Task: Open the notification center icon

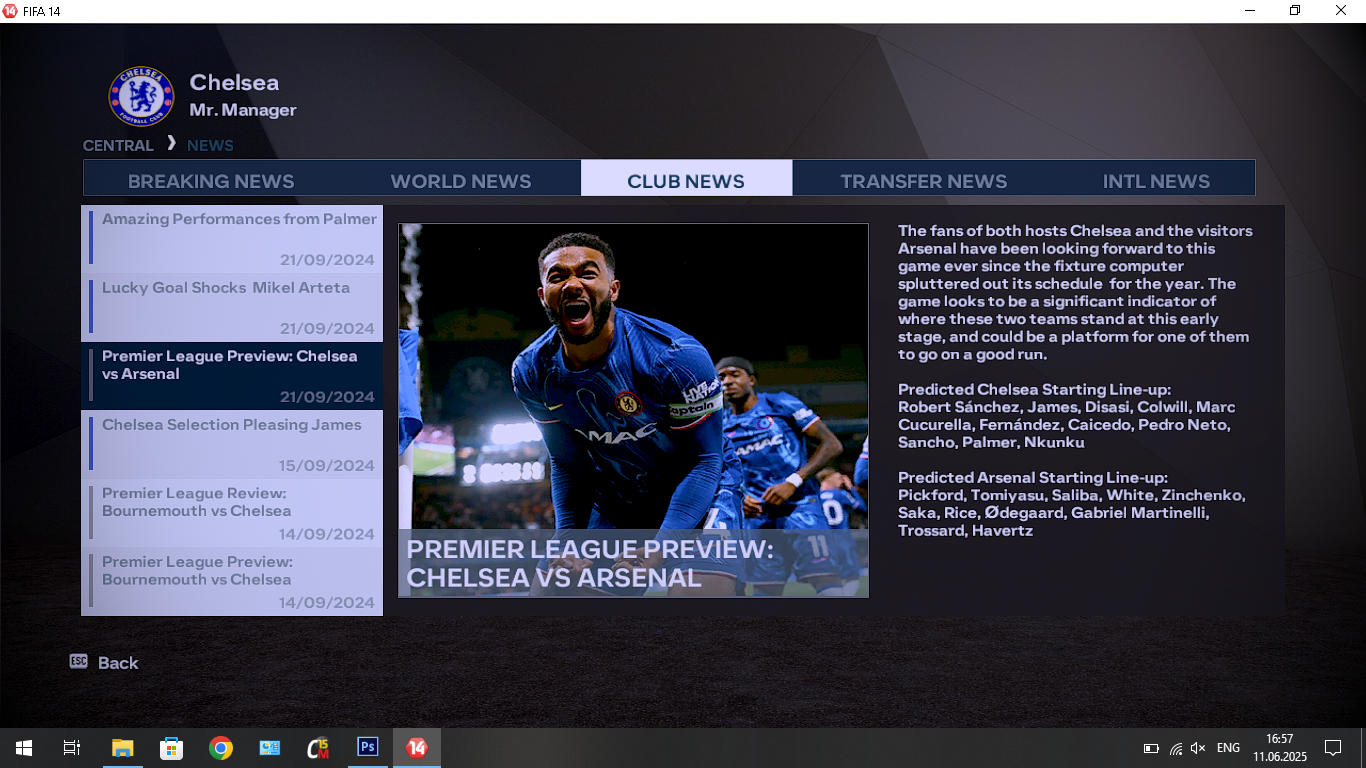Action: point(1332,748)
